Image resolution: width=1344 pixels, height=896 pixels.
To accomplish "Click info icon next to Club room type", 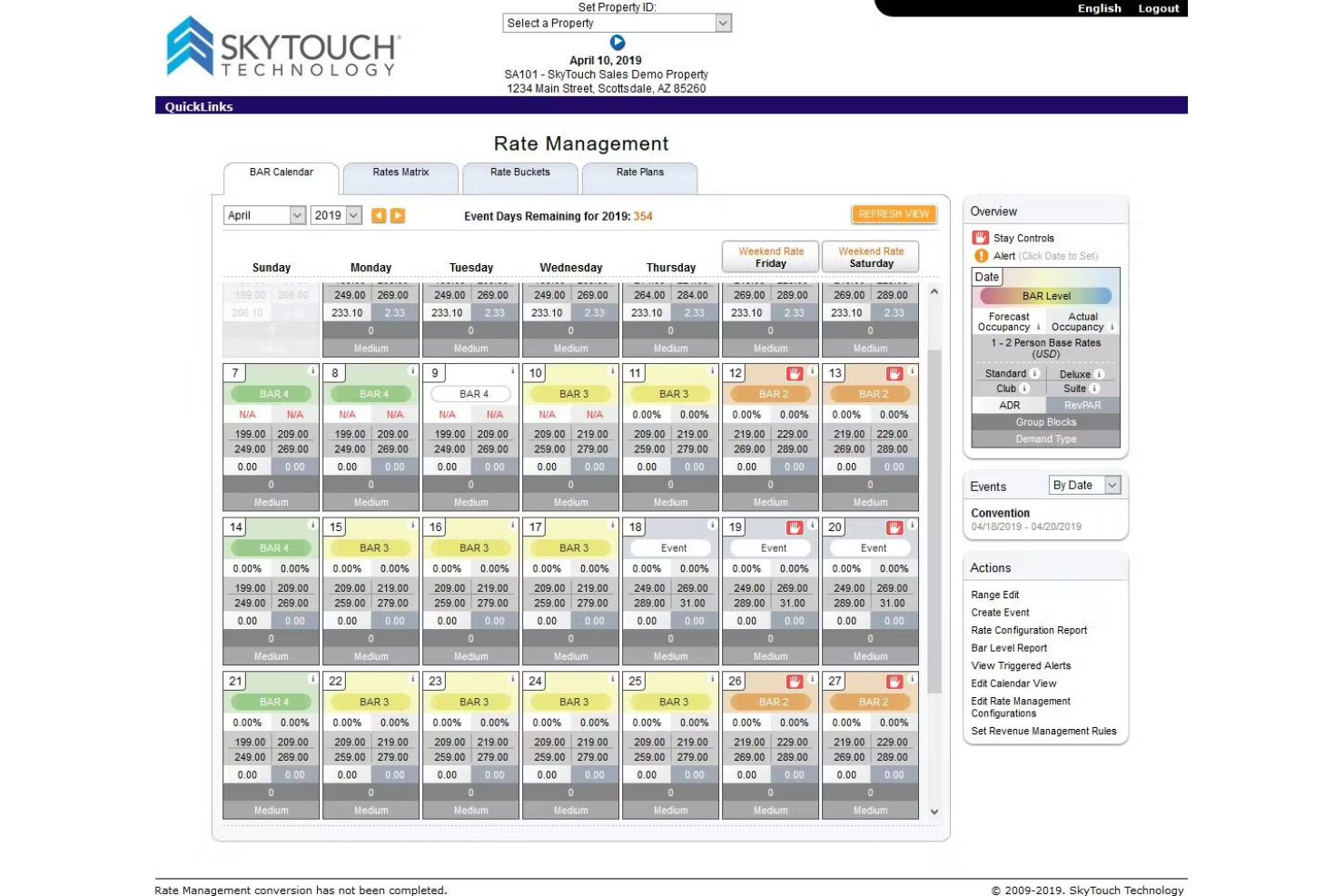I will tap(1024, 389).
